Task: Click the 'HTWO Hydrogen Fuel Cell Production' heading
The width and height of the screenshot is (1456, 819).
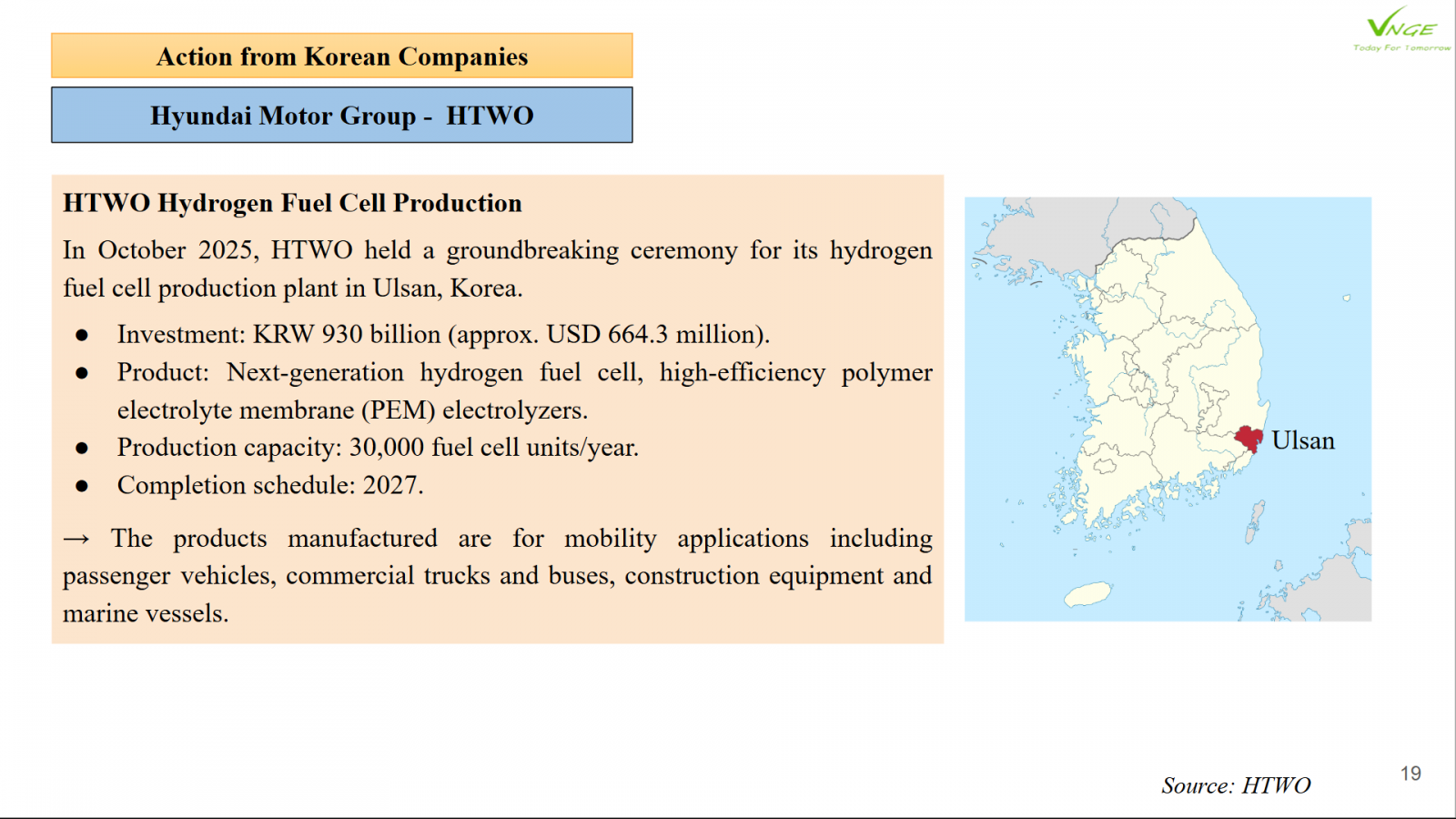Action: 292,203
